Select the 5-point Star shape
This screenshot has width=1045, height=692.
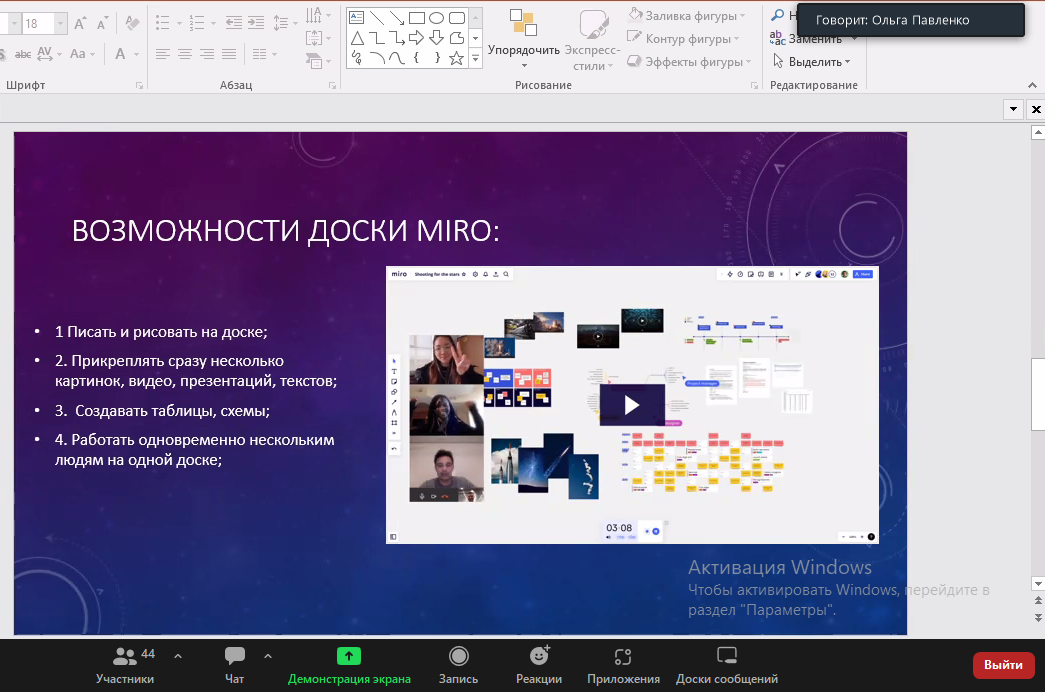pyautogui.click(x=457, y=58)
